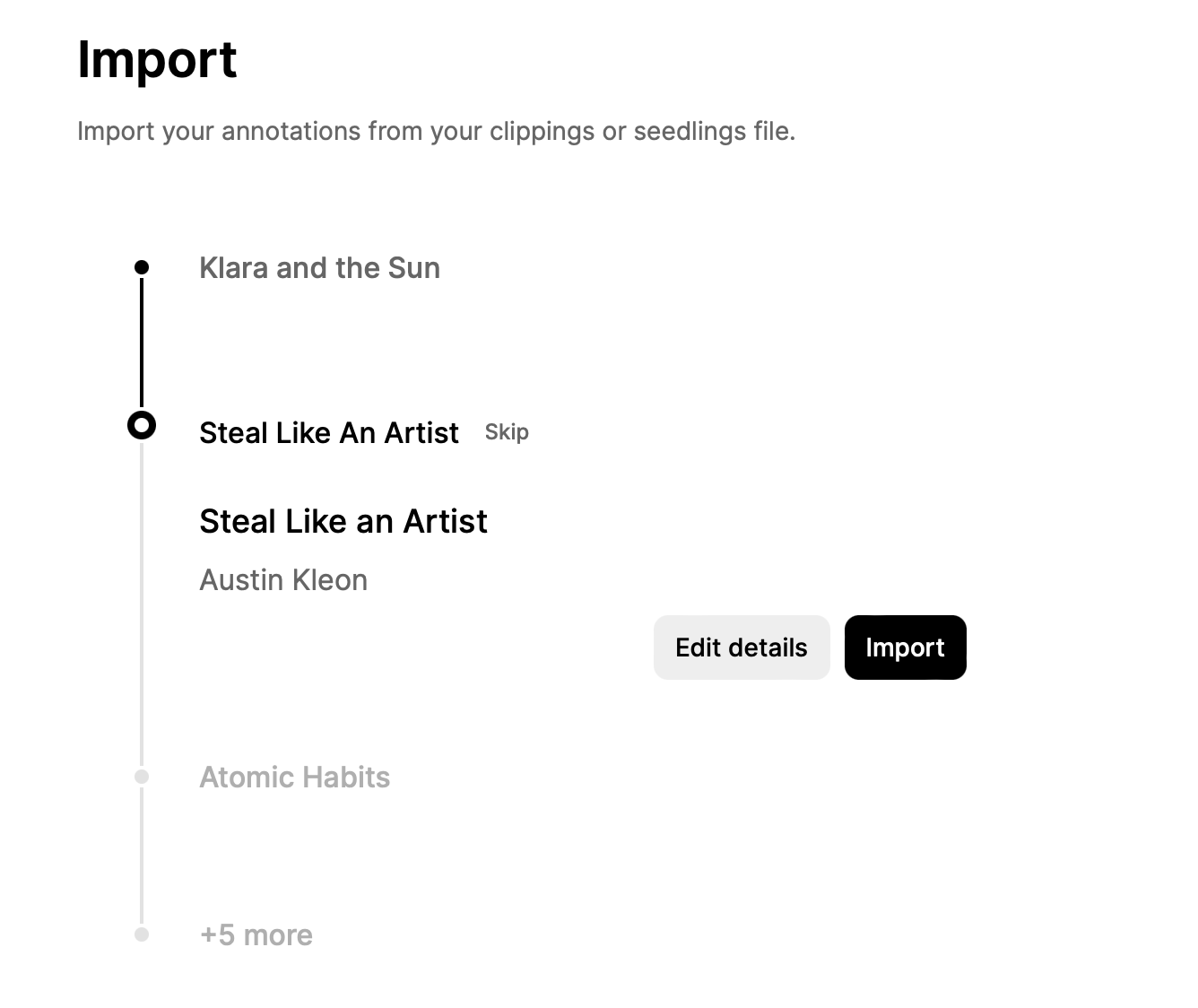The height and width of the screenshot is (1008, 1198).
Task: Click the Import page heading
Action: 157,59
